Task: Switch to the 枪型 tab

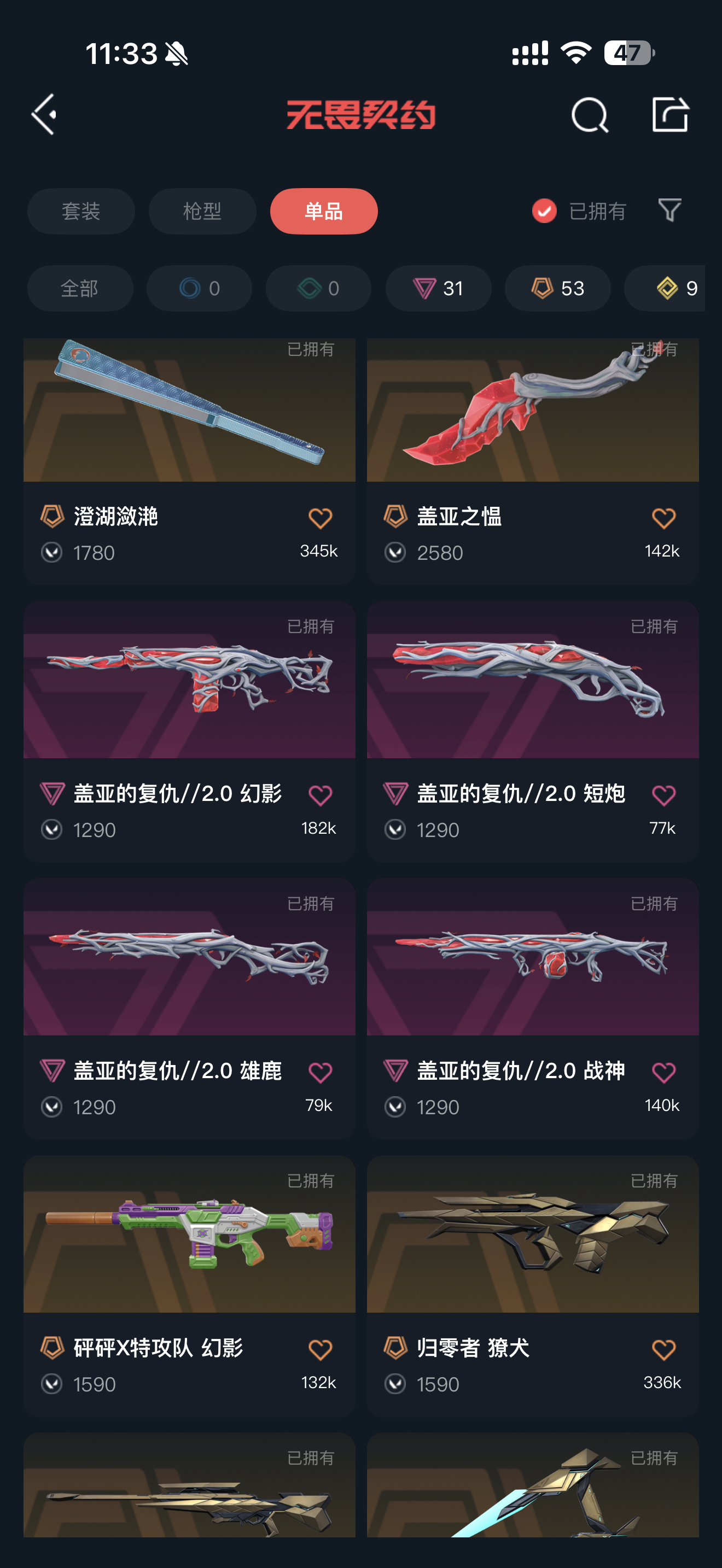Action: pyautogui.click(x=202, y=211)
